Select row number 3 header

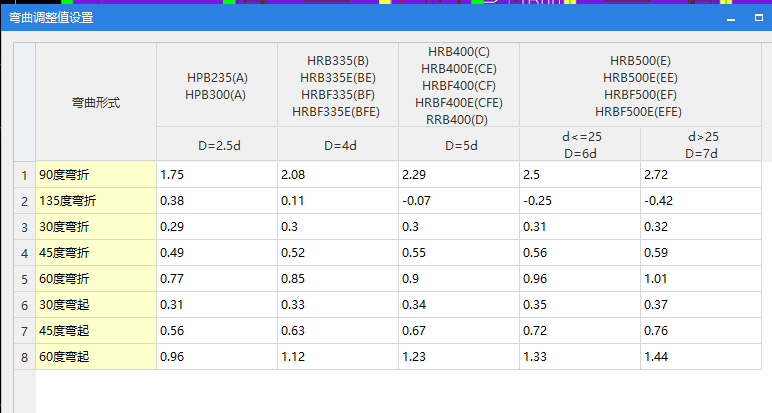[x=25, y=227]
